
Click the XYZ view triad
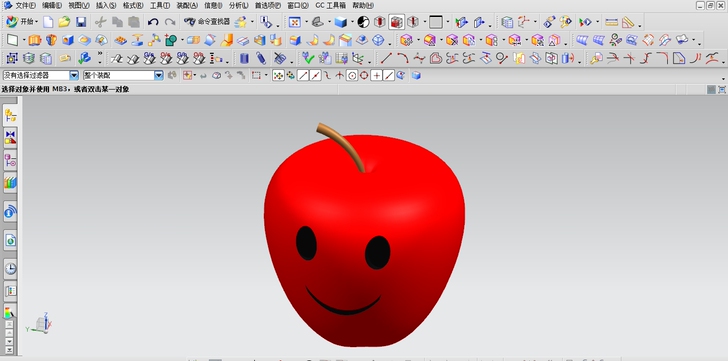click(x=40, y=323)
